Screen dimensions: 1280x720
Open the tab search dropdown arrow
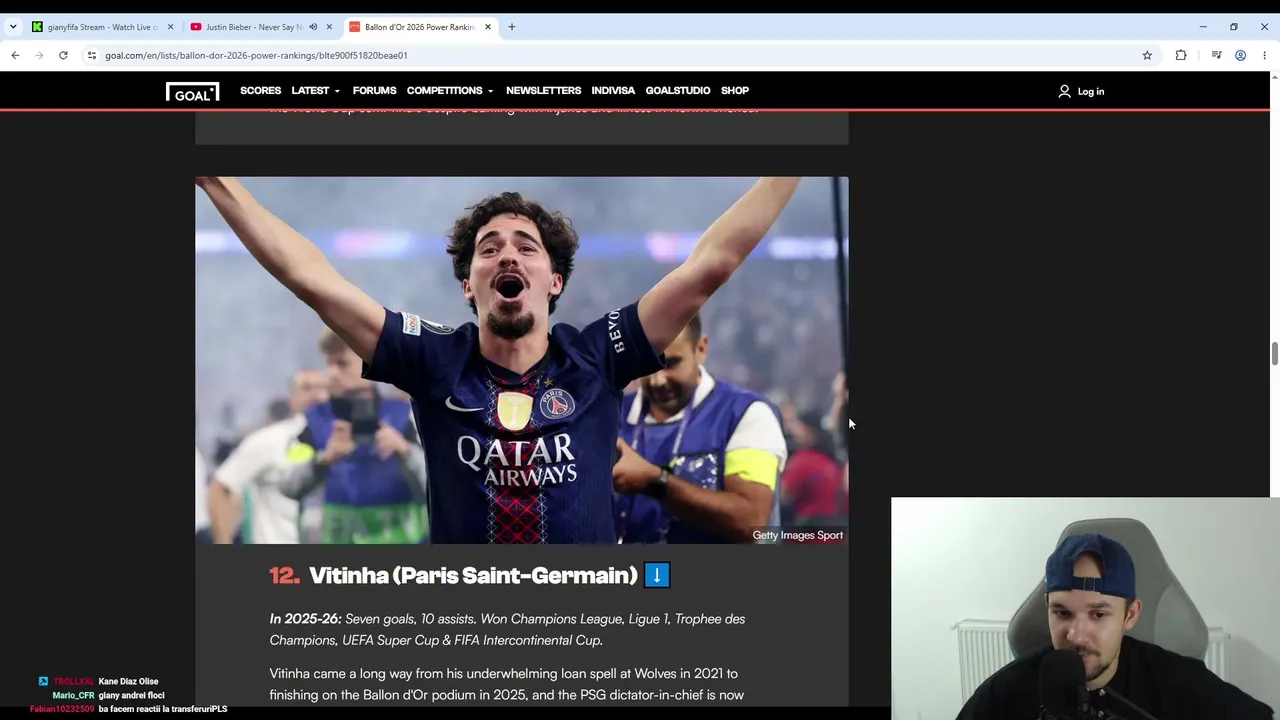point(13,27)
